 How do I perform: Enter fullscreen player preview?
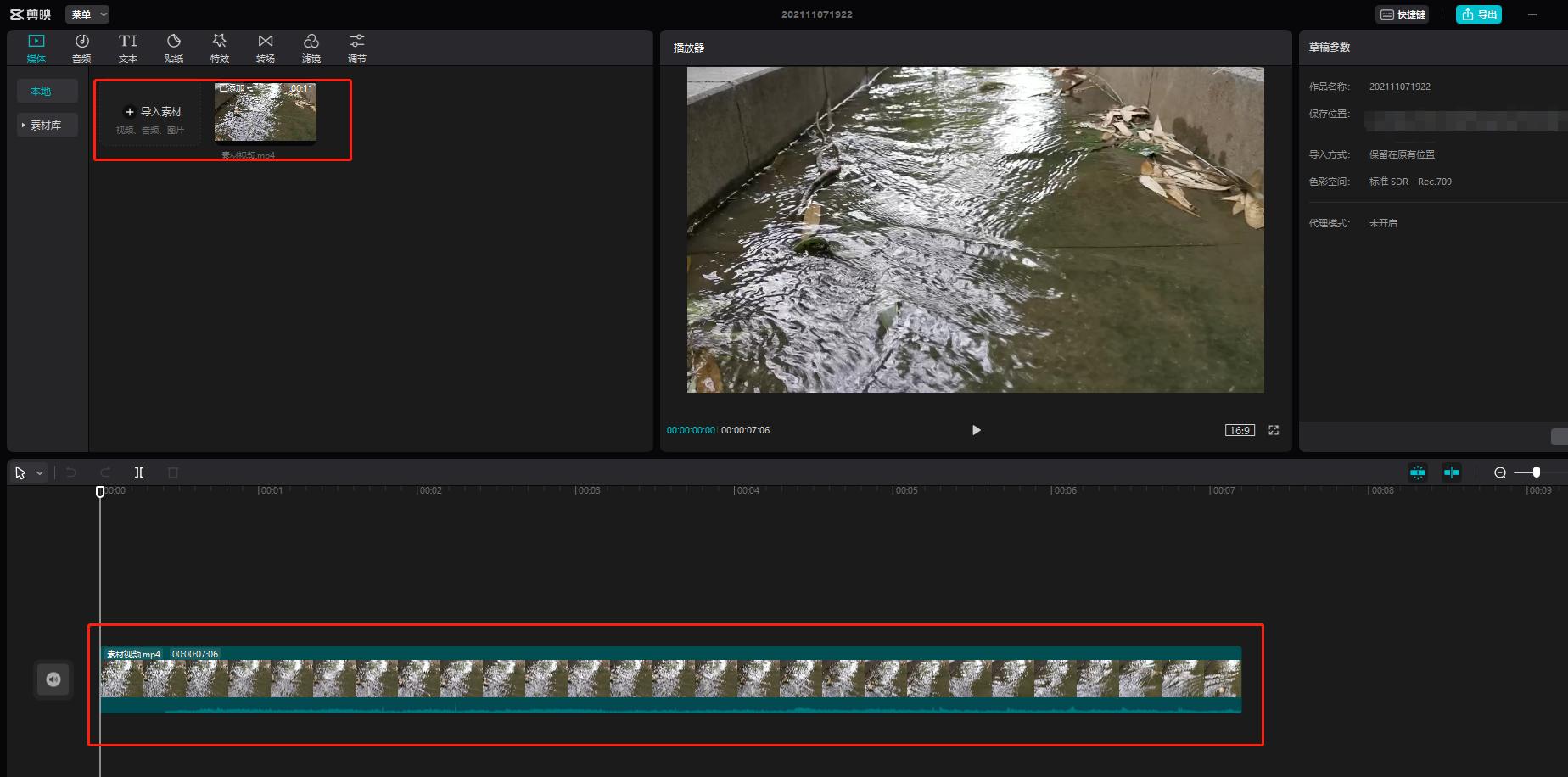[x=1274, y=430]
